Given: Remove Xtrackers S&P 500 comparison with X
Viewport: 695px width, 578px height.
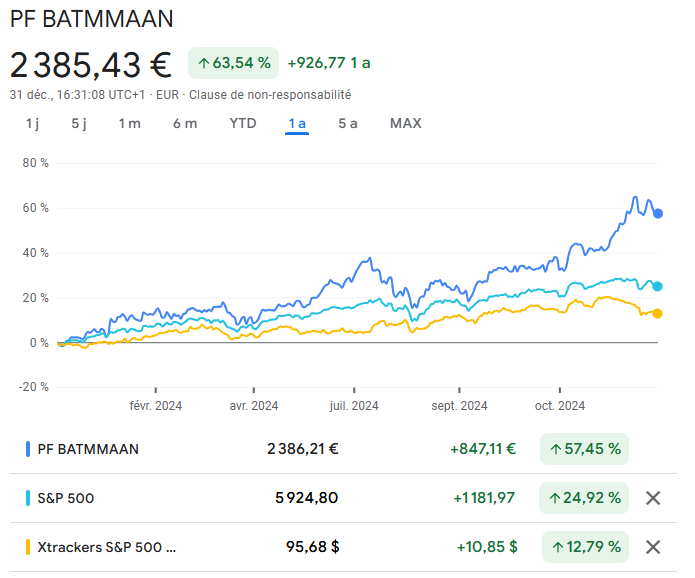Looking at the screenshot, I should click(653, 547).
